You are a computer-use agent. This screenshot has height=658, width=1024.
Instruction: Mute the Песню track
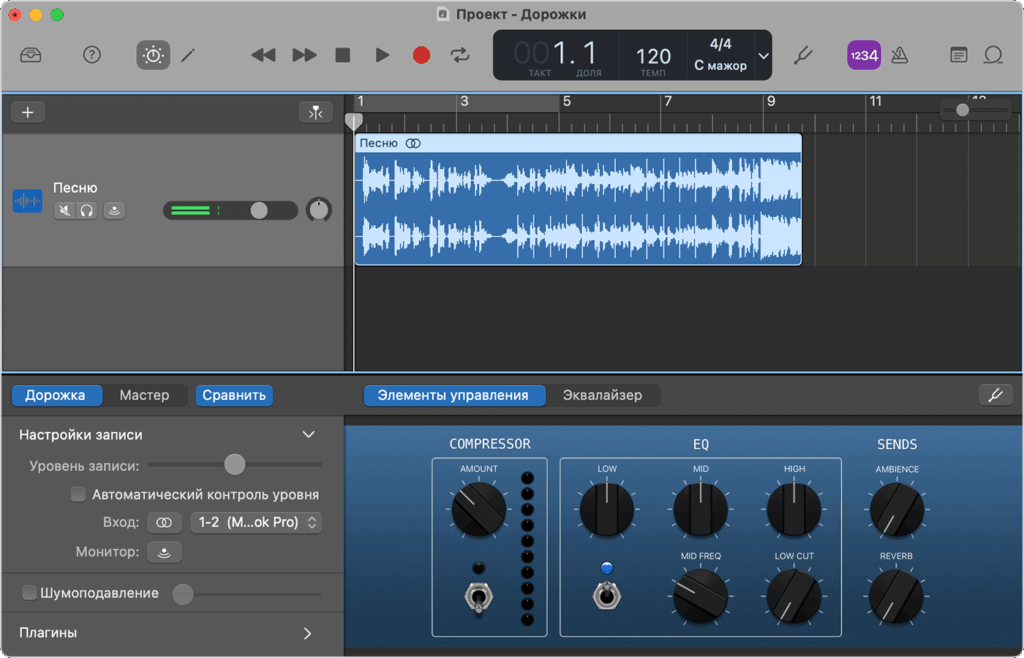pyautogui.click(x=64, y=210)
